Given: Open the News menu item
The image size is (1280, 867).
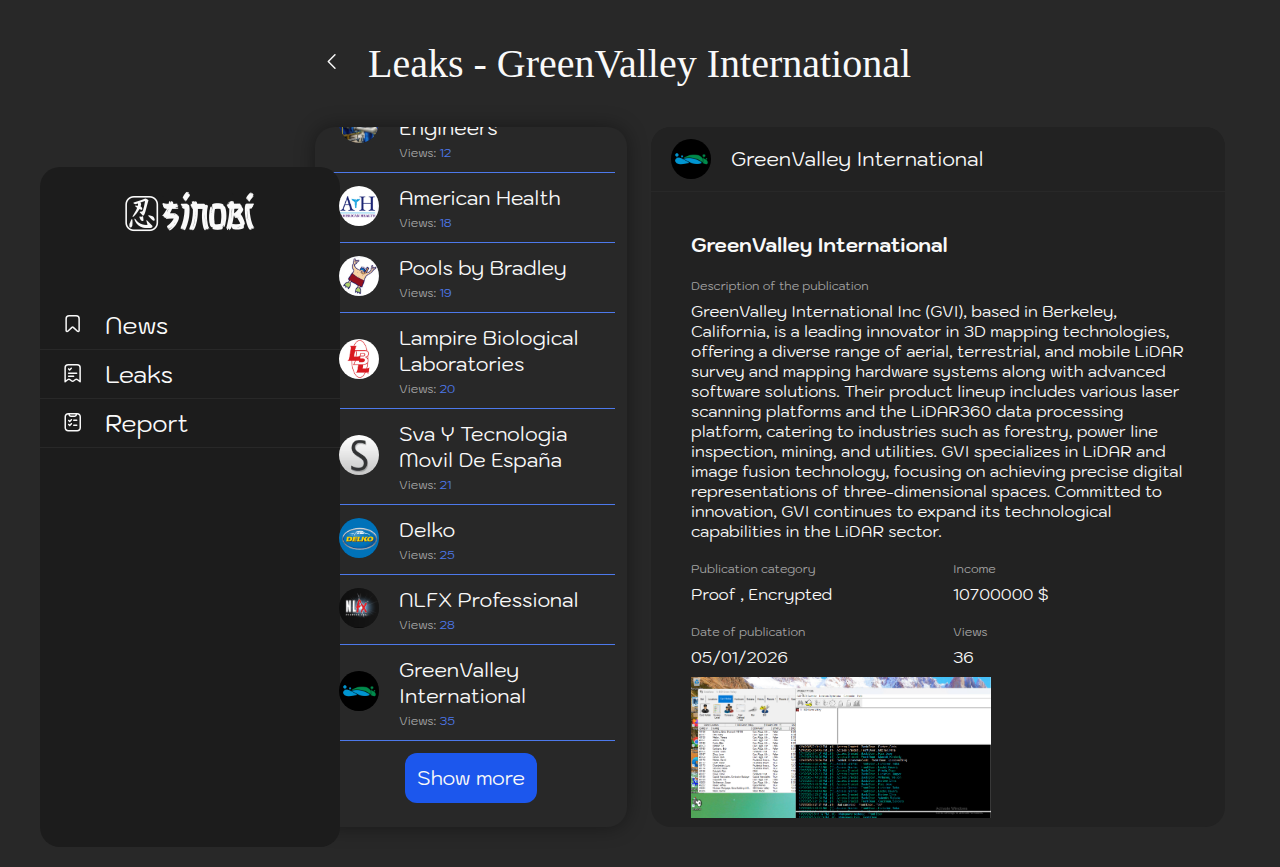Looking at the screenshot, I should (x=136, y=326).
